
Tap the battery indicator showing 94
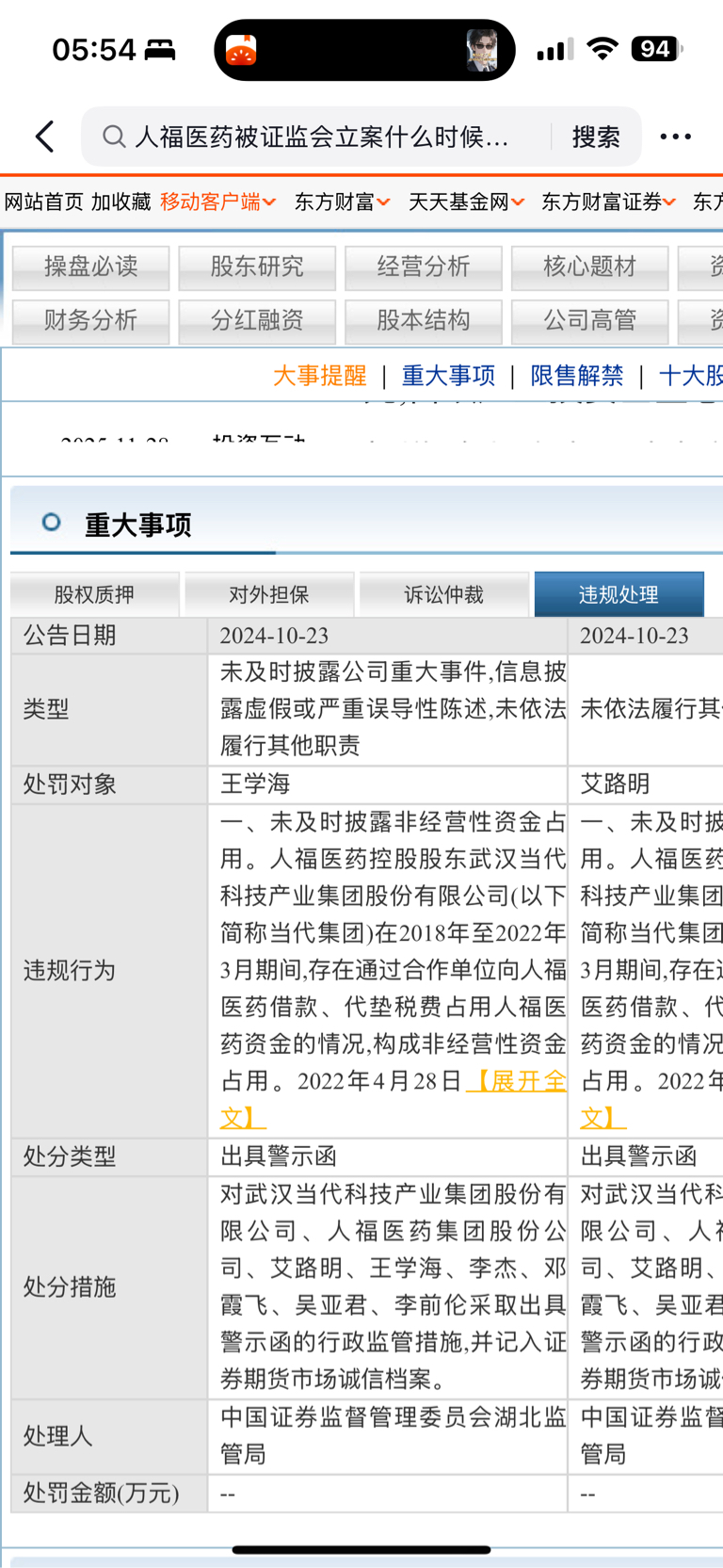pos(657,49)
